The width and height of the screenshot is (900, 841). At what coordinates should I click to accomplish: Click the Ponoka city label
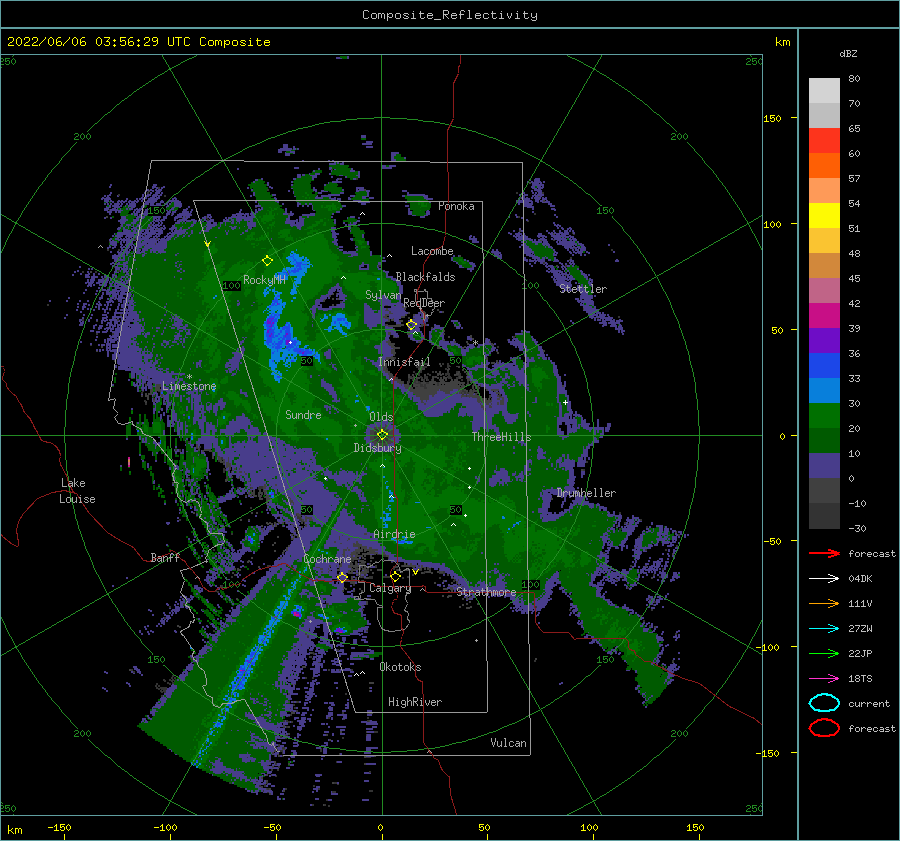coord(456,206)
